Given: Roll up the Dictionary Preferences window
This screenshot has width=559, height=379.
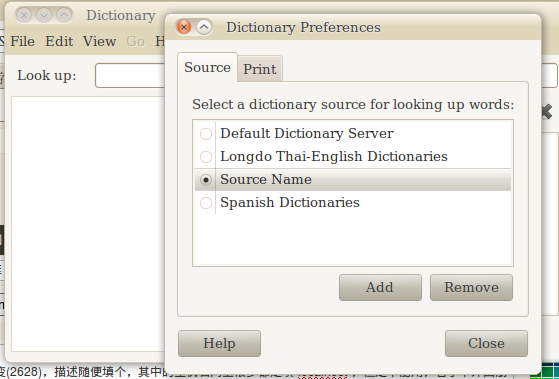Looking at the screenshot, I should (x=204, y=27).
